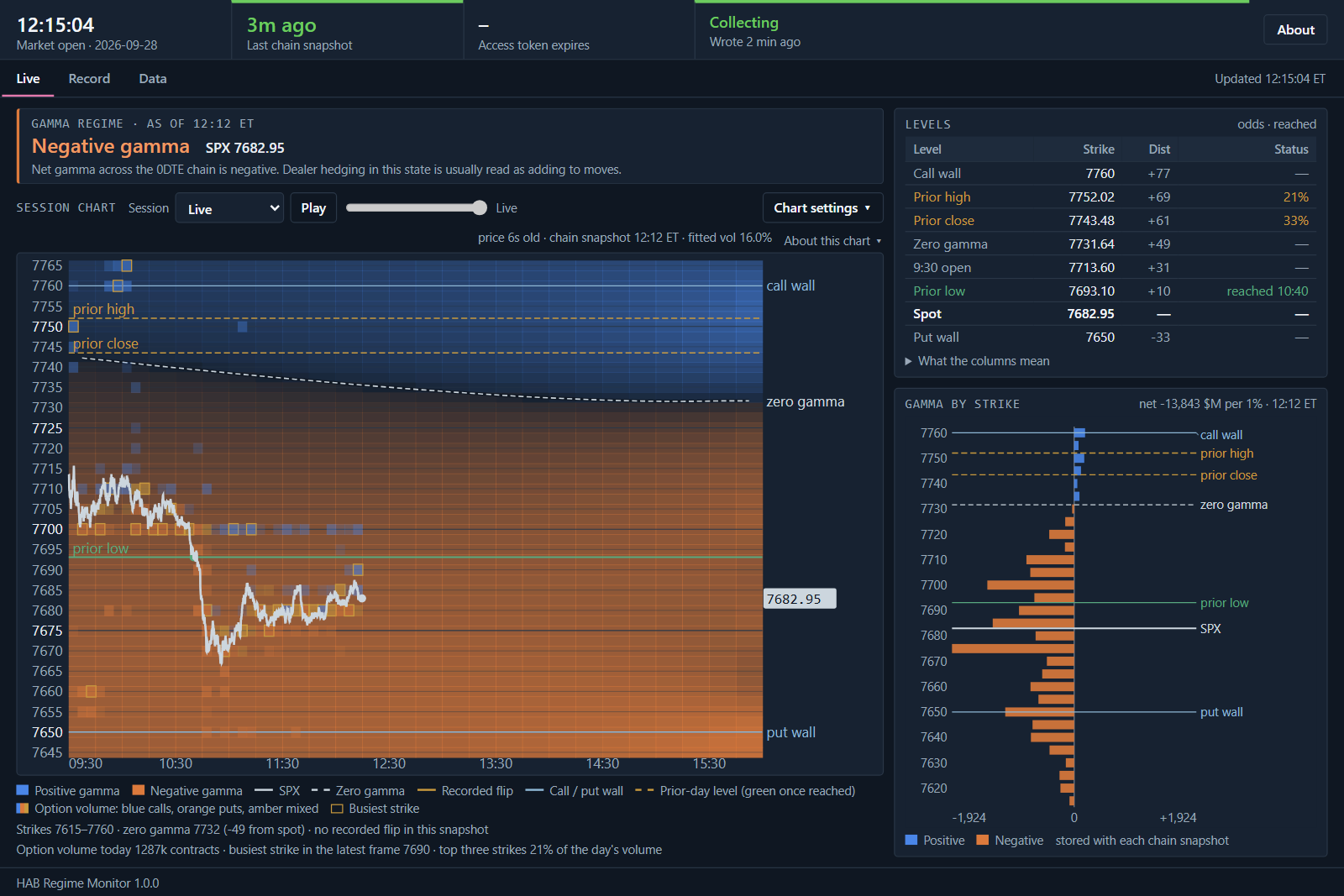Click the call wall label on session chart

(790, 286)
